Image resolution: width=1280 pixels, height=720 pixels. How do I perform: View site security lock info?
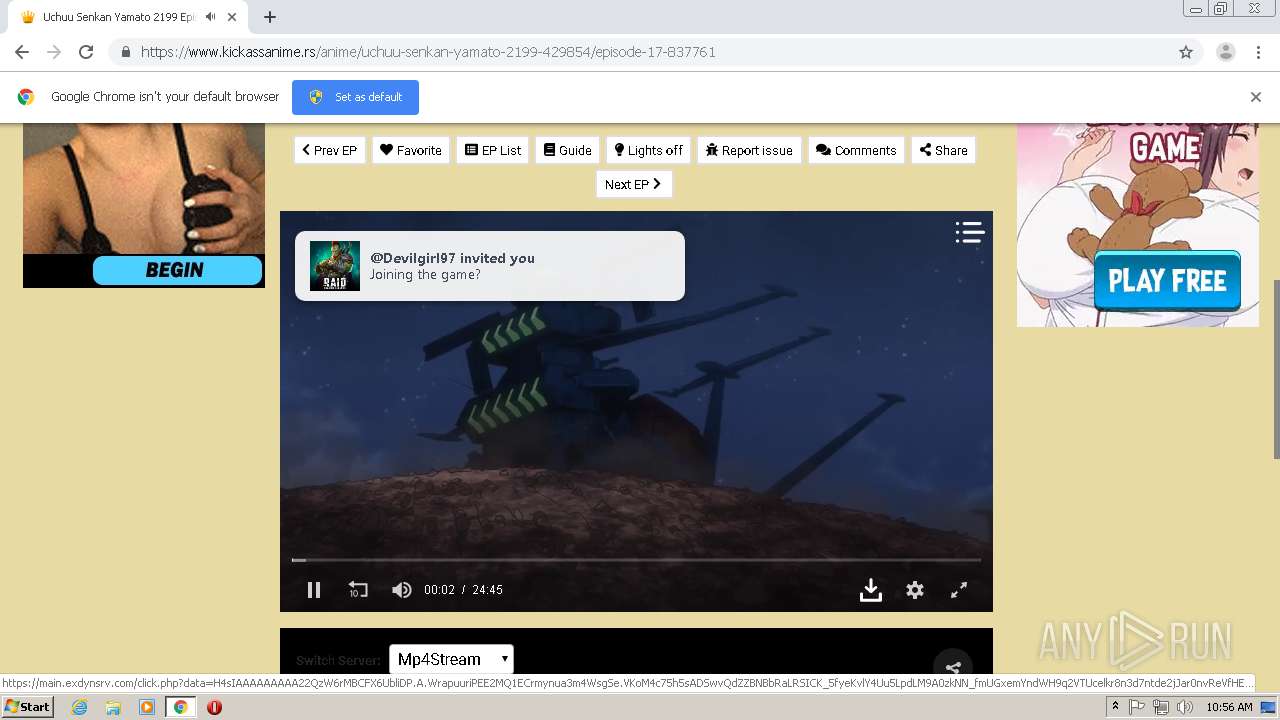click(x=125, y=52)
